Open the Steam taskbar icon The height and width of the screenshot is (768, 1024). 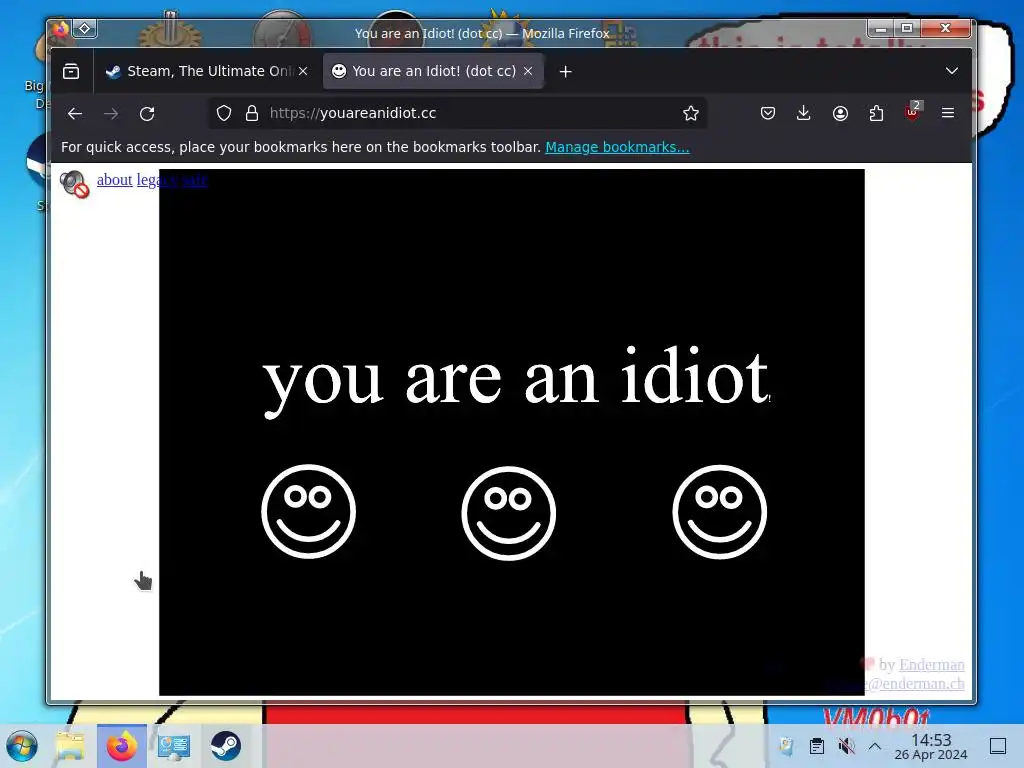tap(225, 746)
